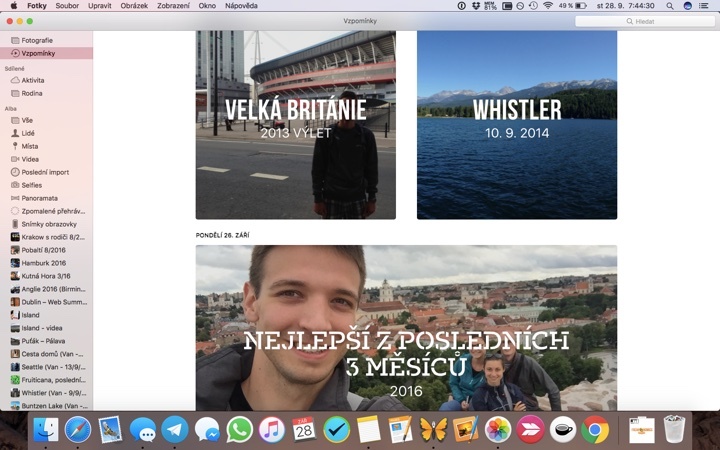This screenshot has width=720, height=450.
Task: Open Hamburk 2016 album
Action: pos(46,263)
